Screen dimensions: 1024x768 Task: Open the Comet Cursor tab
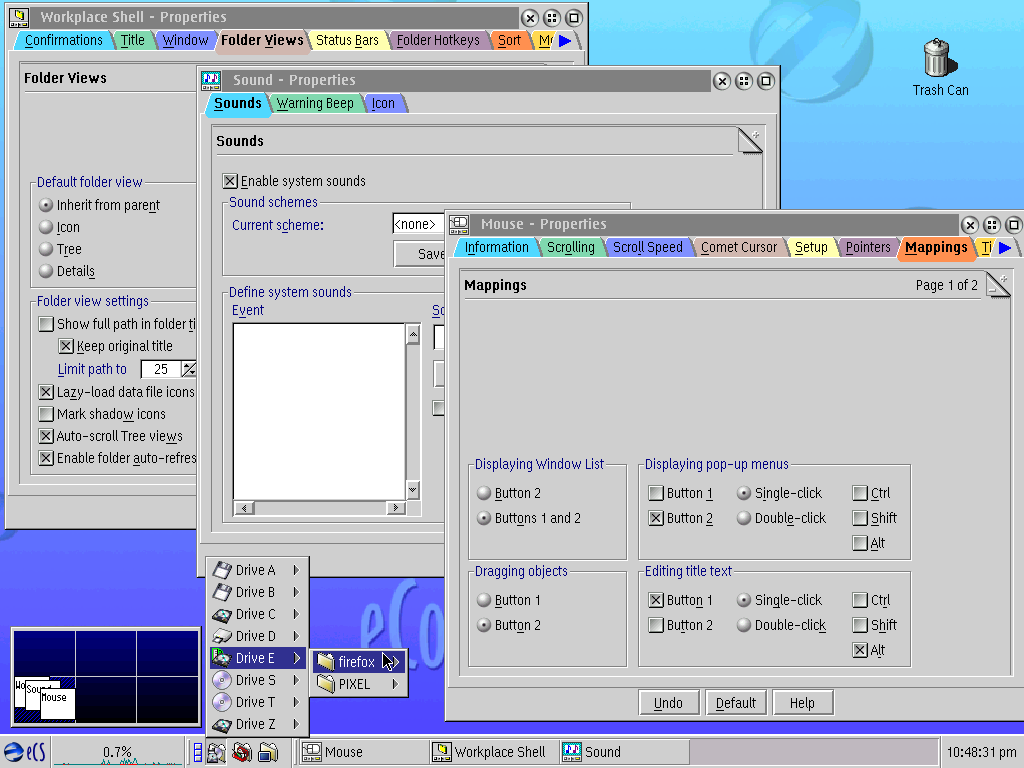pos(739,248)
